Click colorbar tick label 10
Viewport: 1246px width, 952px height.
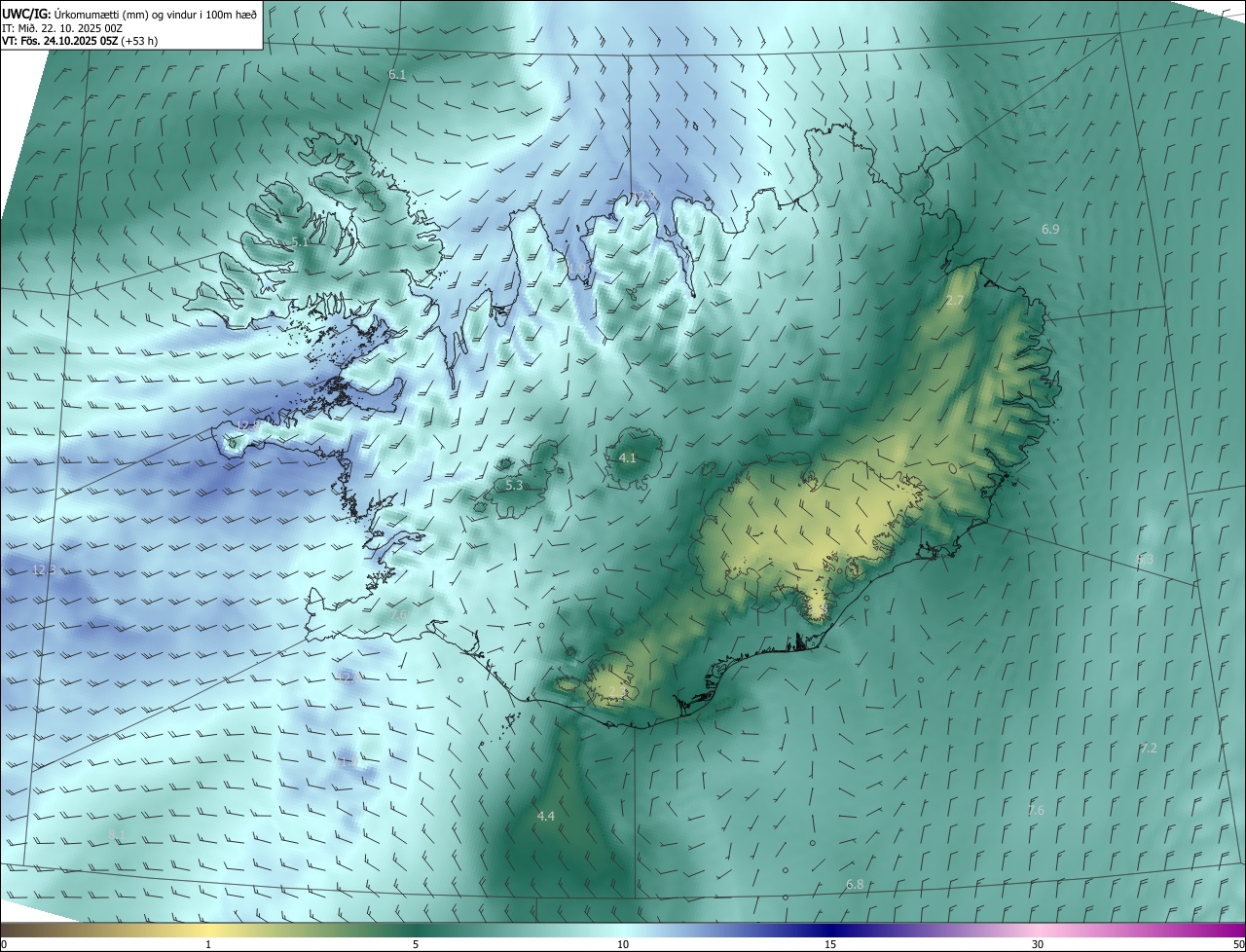(623, 944)
